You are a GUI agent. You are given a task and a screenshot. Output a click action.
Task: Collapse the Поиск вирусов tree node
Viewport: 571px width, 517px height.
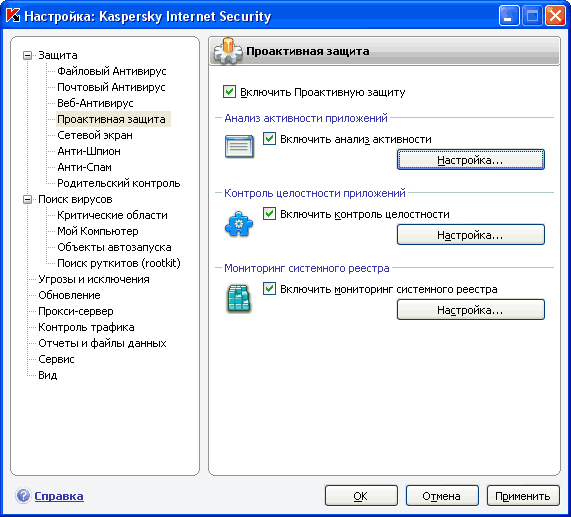click(x=27, y=200)
